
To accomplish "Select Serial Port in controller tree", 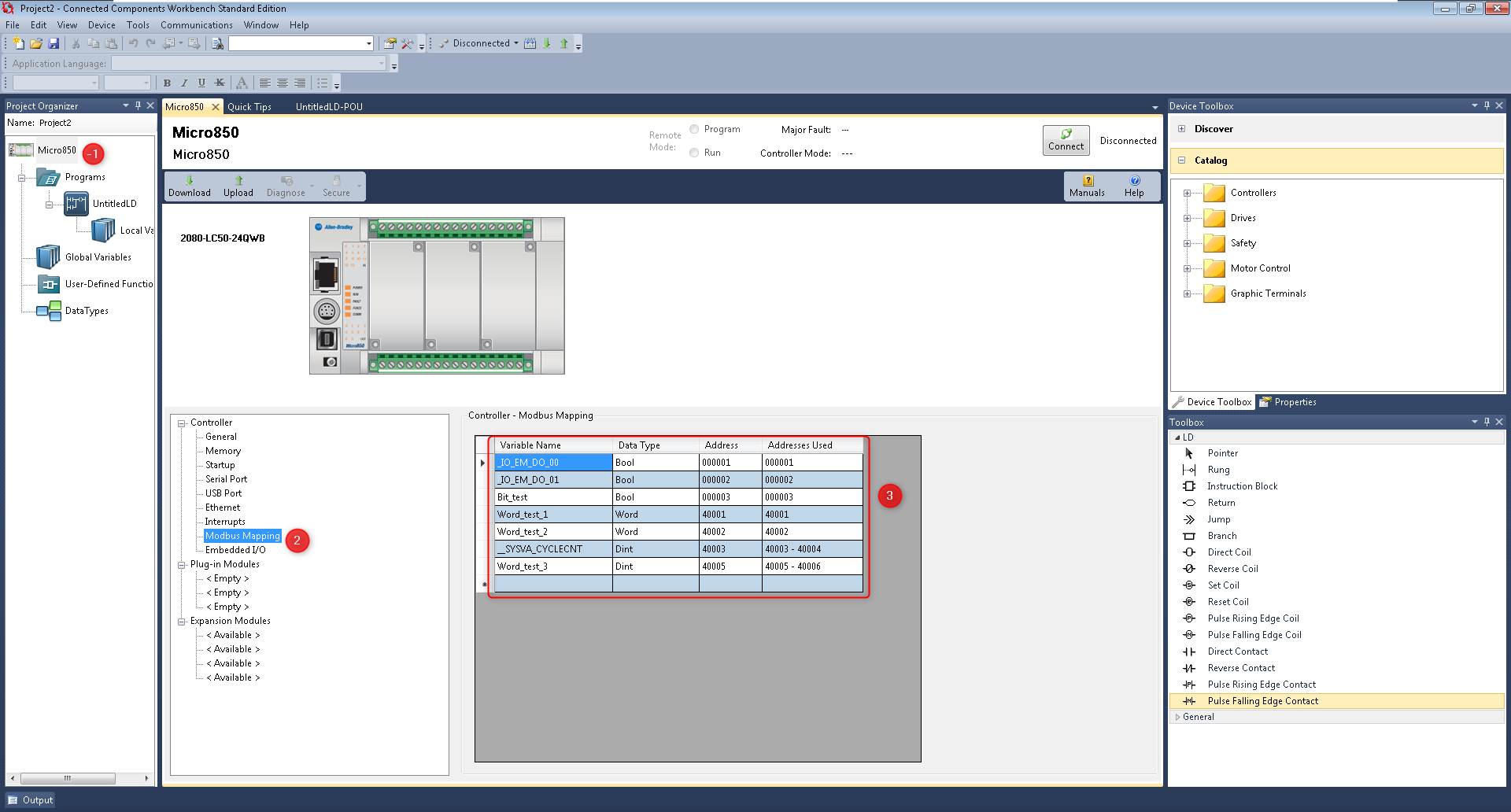I will pos(226,479).
